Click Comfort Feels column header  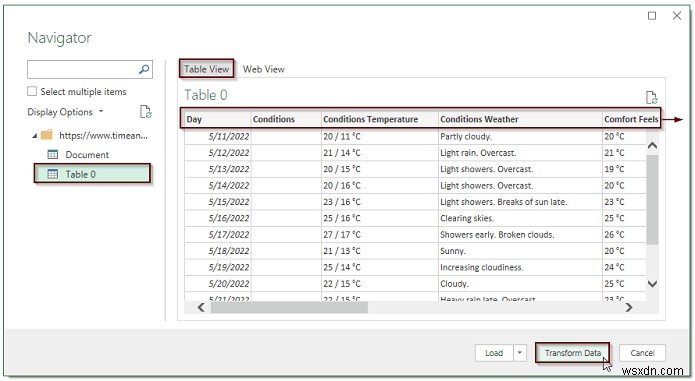tap(631, 119)
